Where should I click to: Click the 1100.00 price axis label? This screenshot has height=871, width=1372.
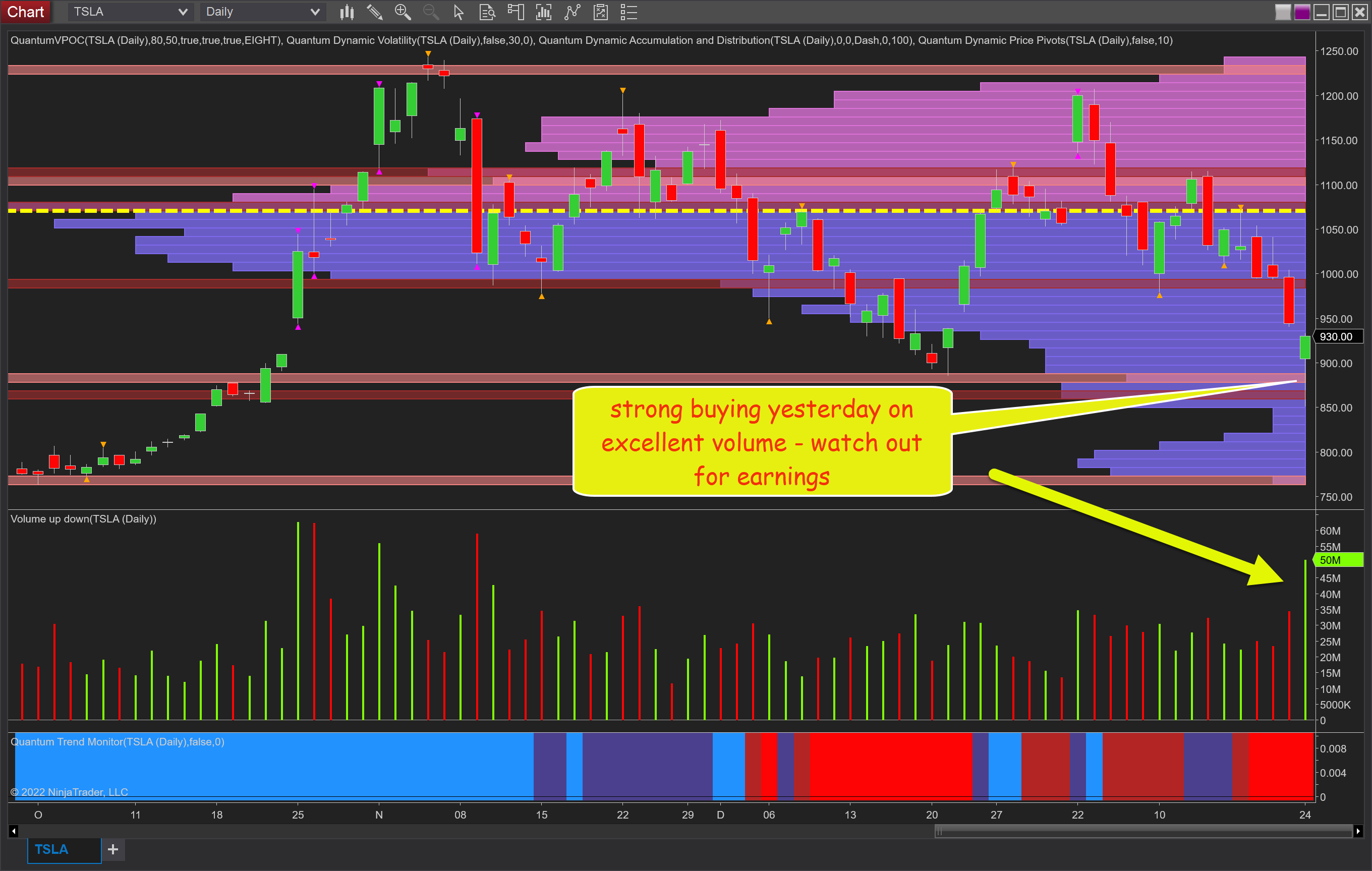(1339, 185)
